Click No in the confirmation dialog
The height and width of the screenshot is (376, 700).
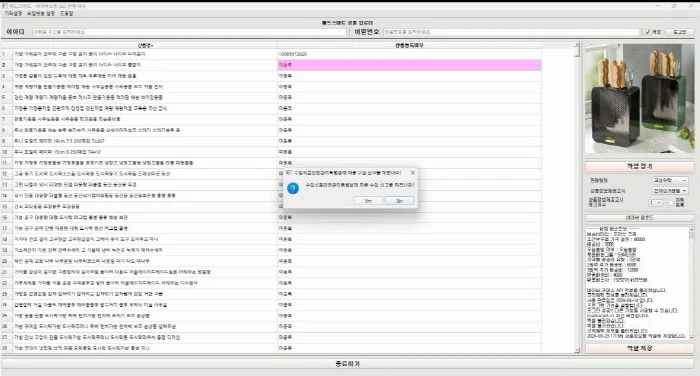click(x=400, y=201)
